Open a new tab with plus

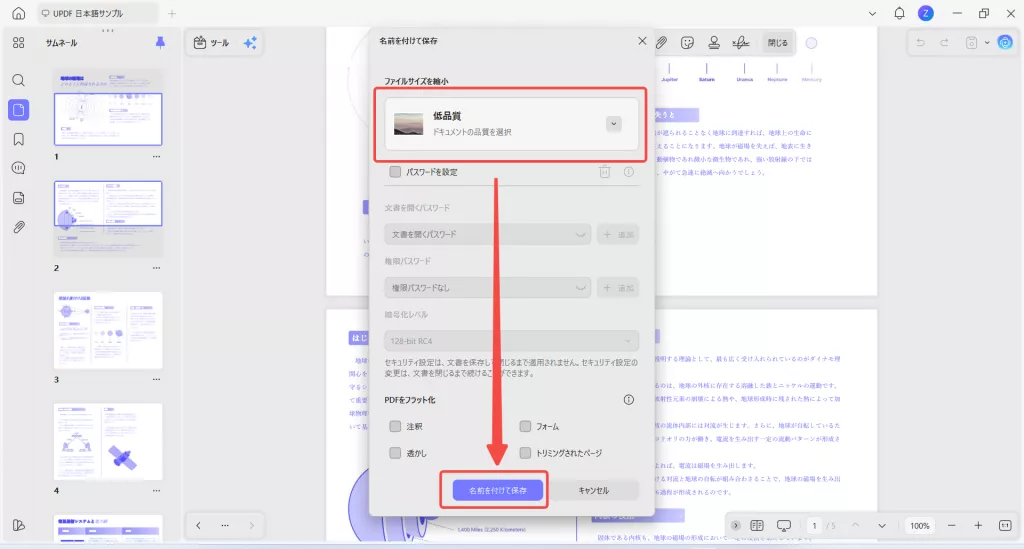click(172, 13)
